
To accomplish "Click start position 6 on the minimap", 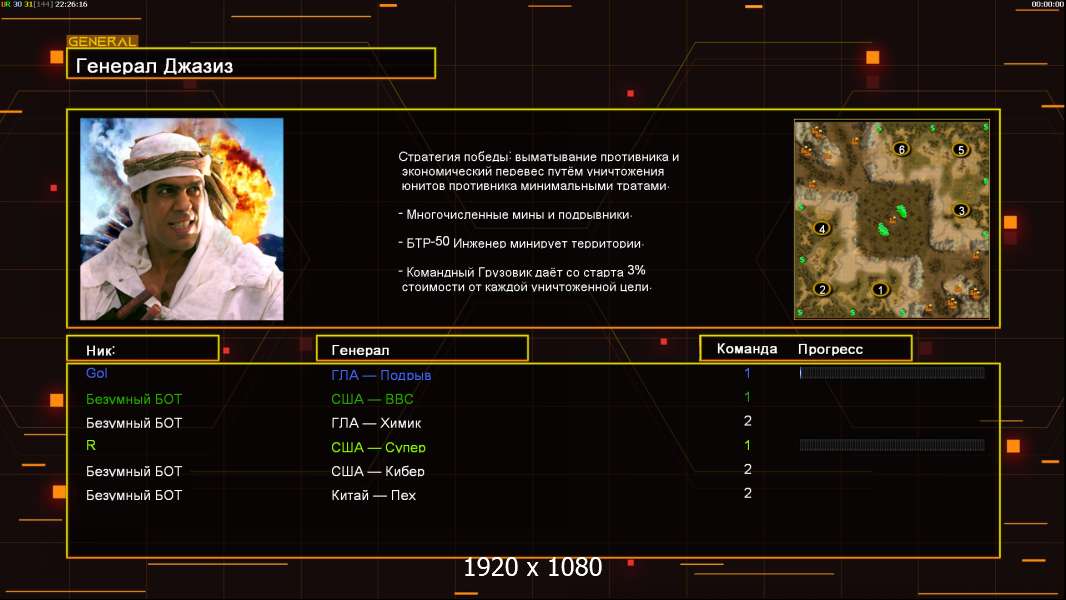I will (901, 149).
